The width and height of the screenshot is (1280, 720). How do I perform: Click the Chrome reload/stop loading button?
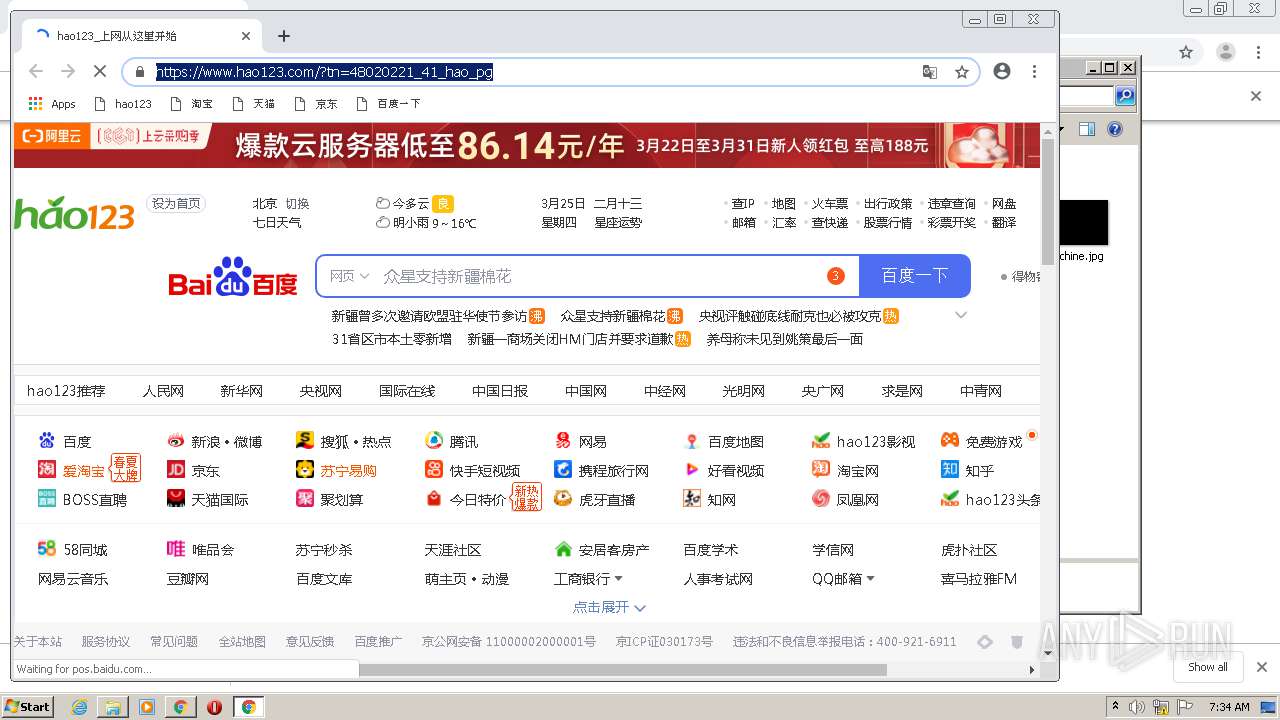[x=100, y=72]
